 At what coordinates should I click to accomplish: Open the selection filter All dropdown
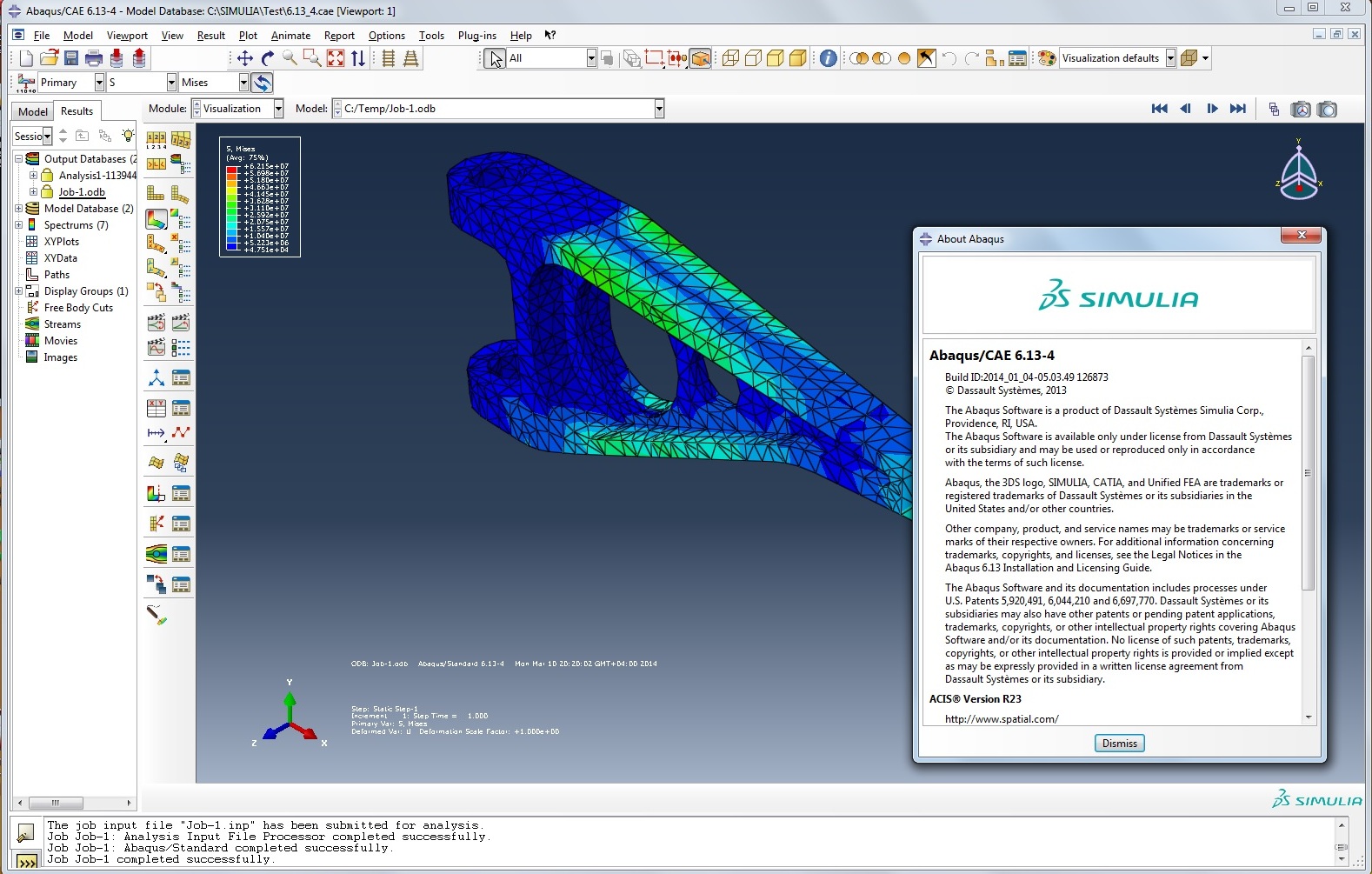[x=591, y=58]
